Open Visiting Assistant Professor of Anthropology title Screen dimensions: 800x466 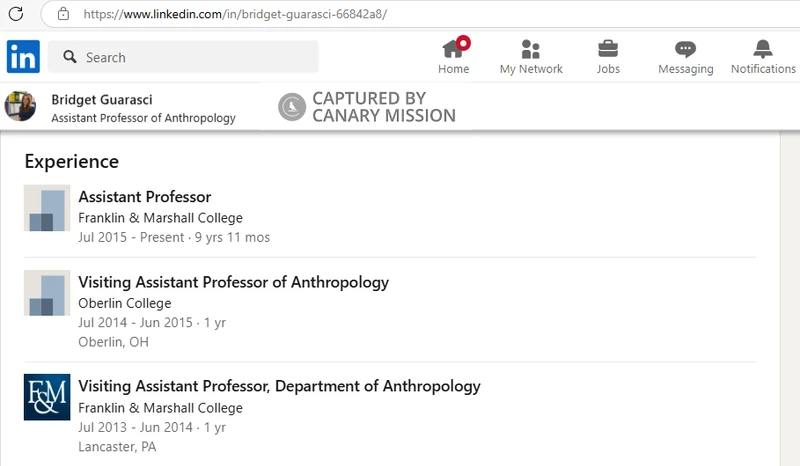[233, 282]
